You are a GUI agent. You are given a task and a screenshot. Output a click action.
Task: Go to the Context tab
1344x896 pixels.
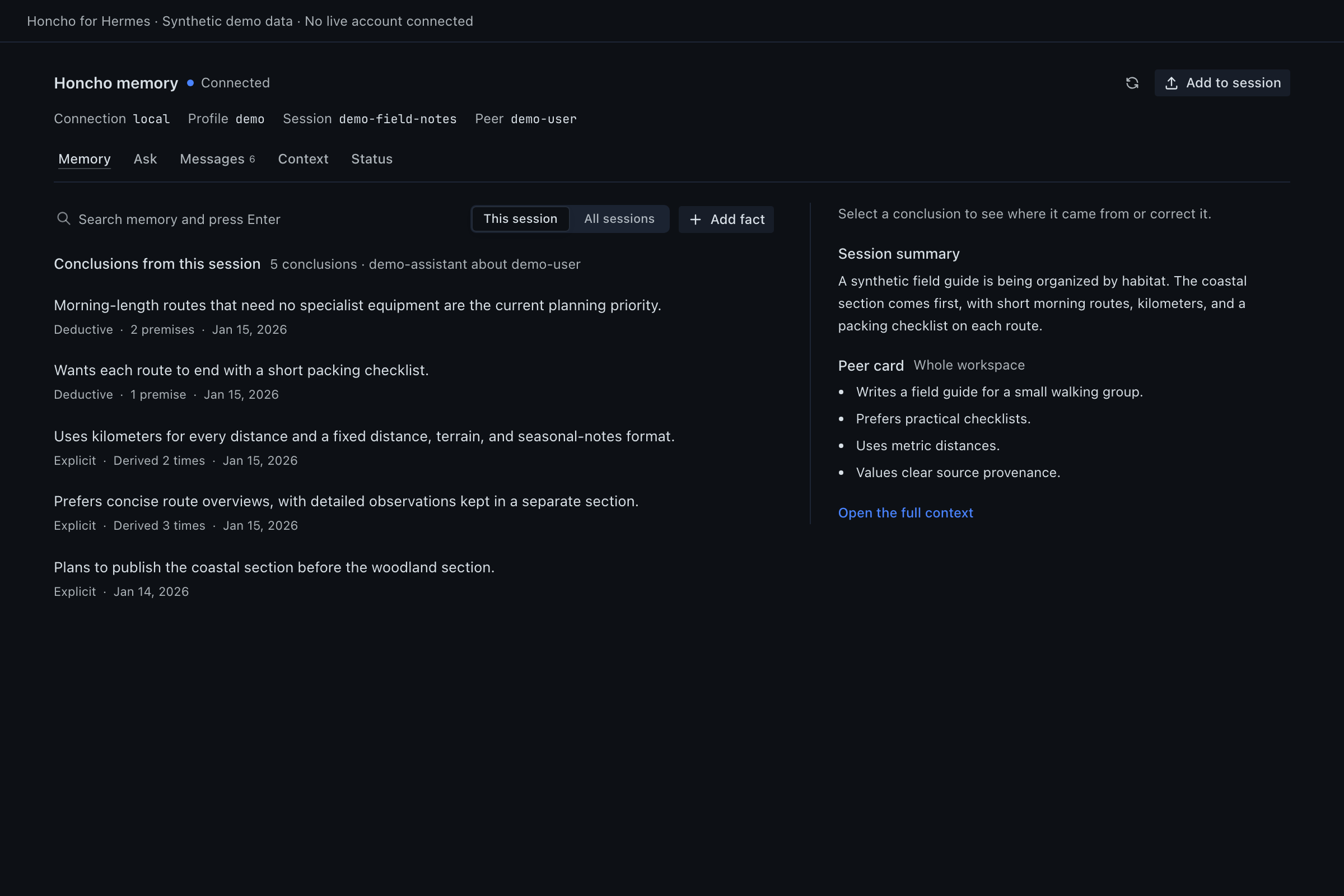(303, 159)
